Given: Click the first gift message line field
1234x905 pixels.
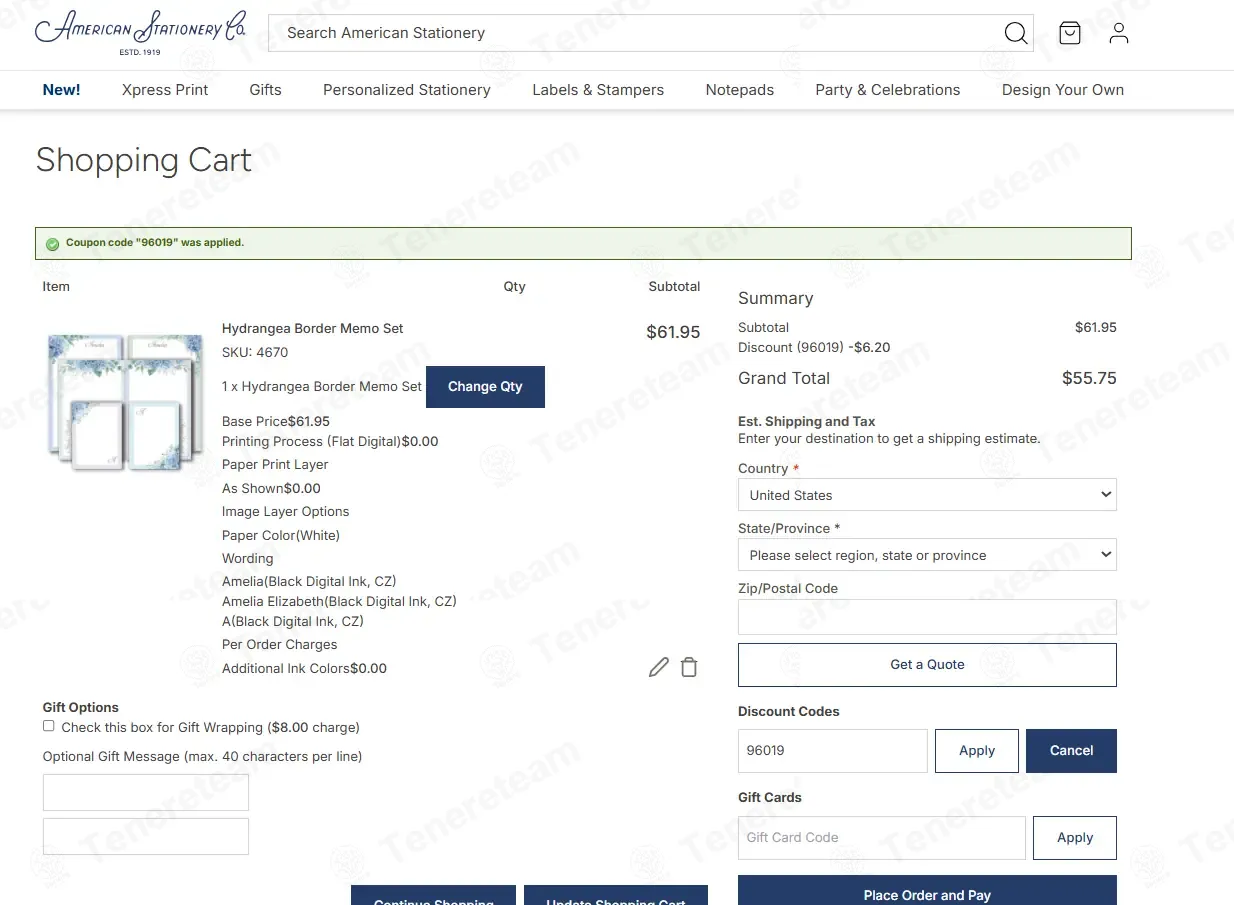Looking at the screenshot, I should click(145, 792).
